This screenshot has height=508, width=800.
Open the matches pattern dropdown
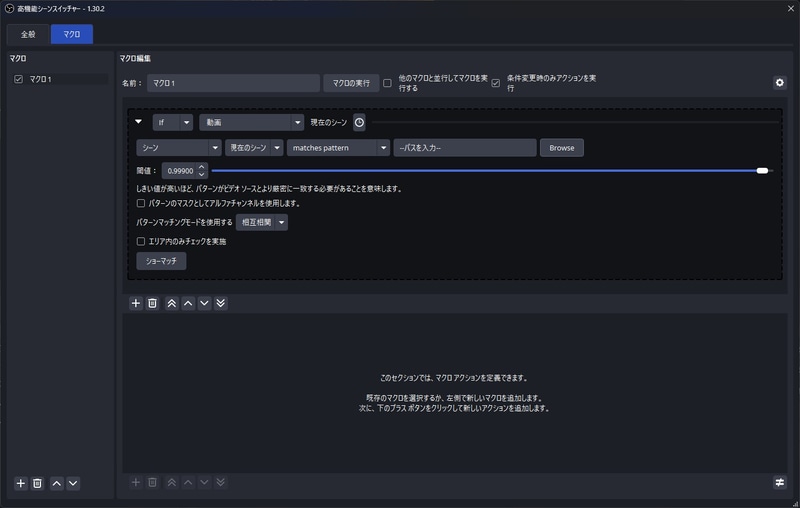338,148
